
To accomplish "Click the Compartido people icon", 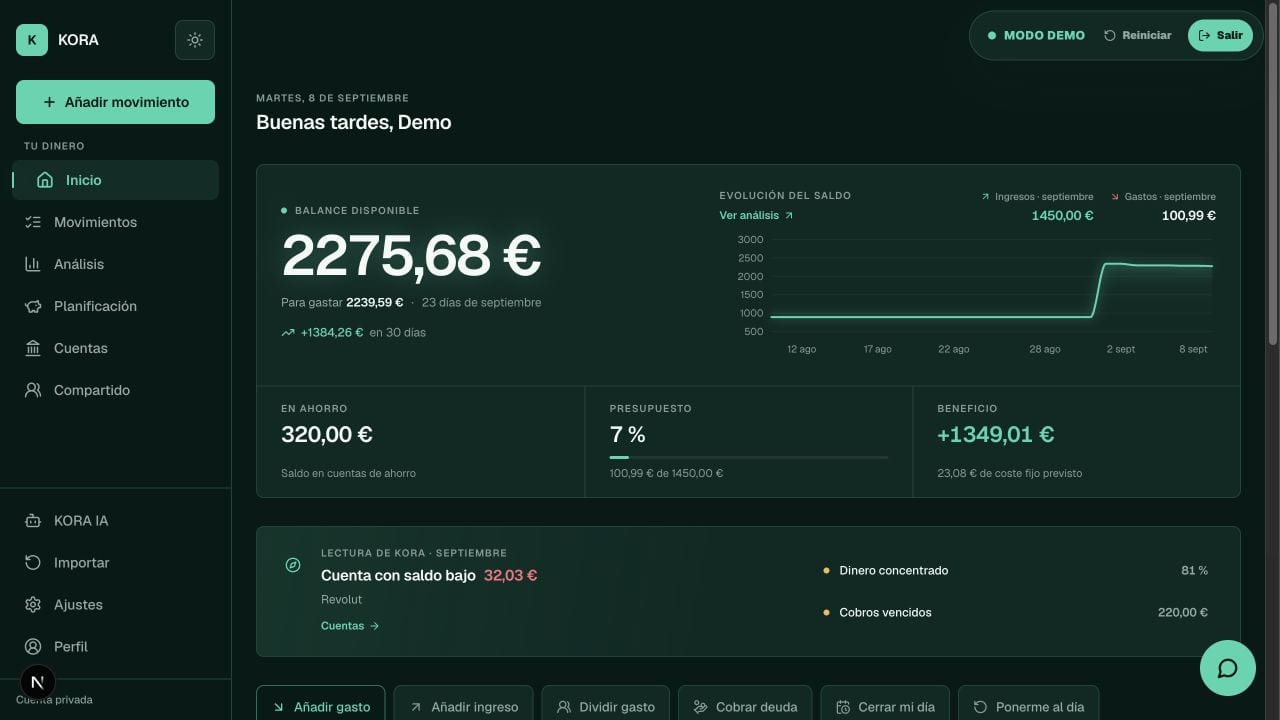I will tap(33, 390).
